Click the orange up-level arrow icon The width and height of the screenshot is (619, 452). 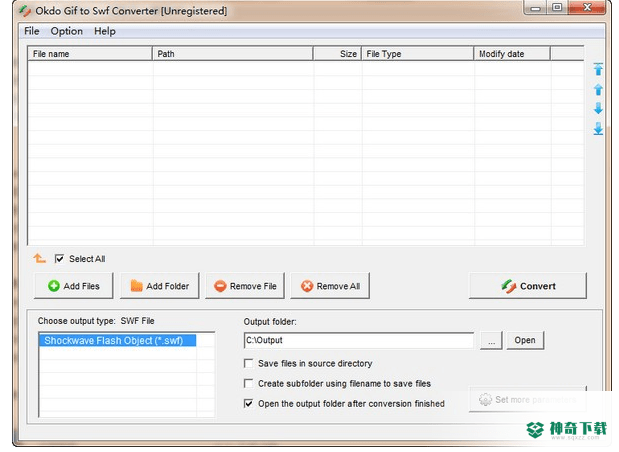pyautogui.click(x=39, y=259)
